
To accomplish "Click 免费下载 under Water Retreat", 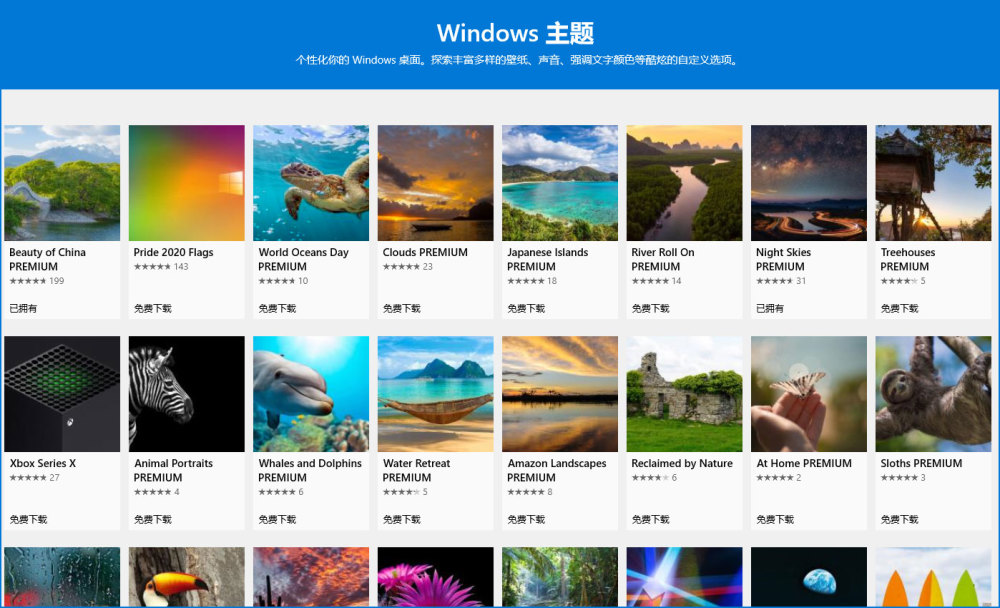I will [x=401, y=519].
